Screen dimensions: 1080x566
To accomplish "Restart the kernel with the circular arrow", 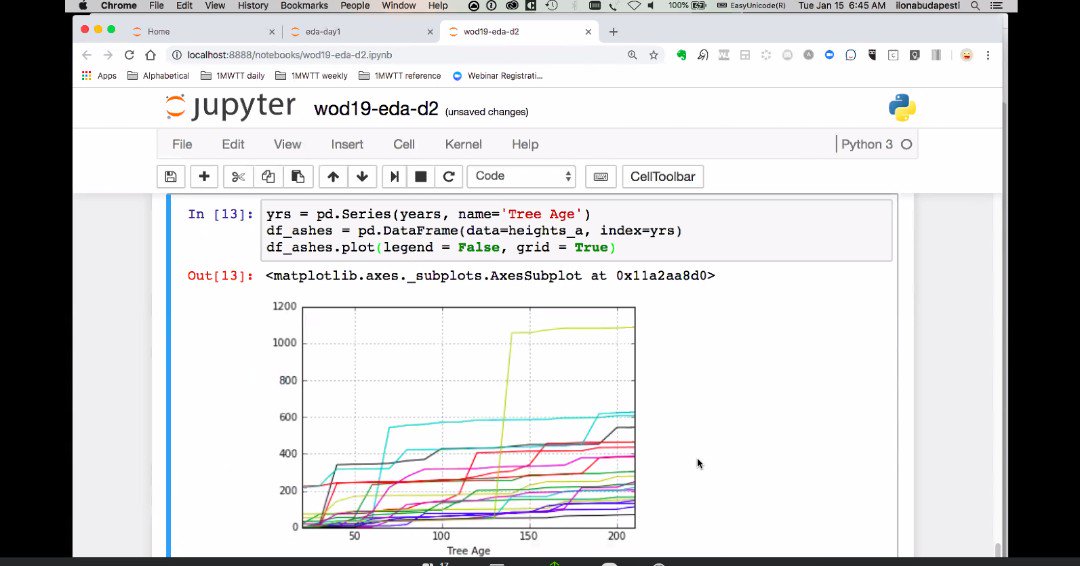I will 448,176.
